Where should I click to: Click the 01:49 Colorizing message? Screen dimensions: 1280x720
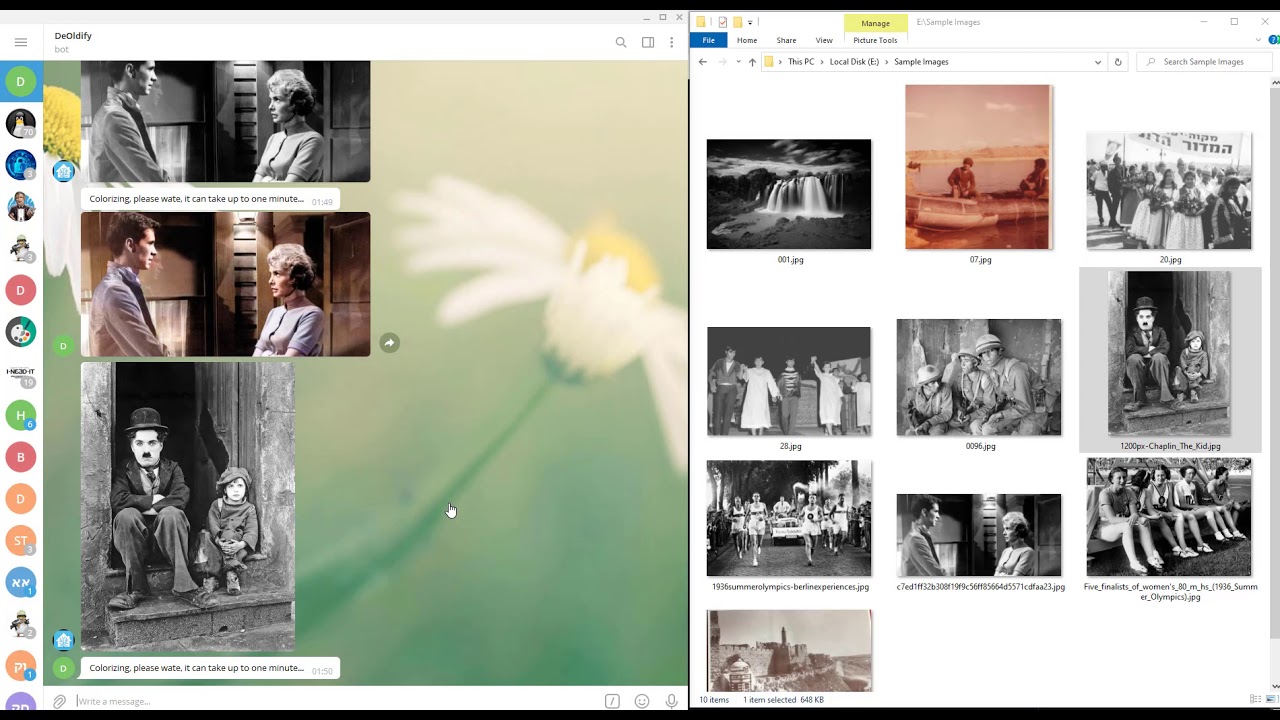pos(211,199)
